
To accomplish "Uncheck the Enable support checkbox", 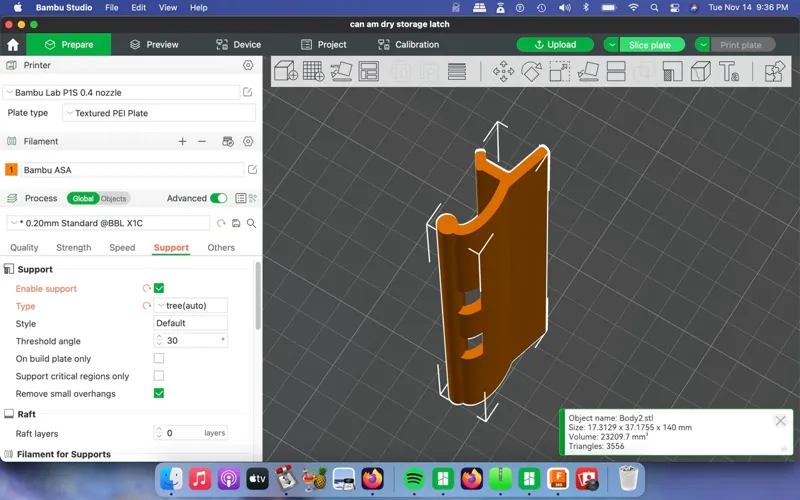I will tap(159, 288).
